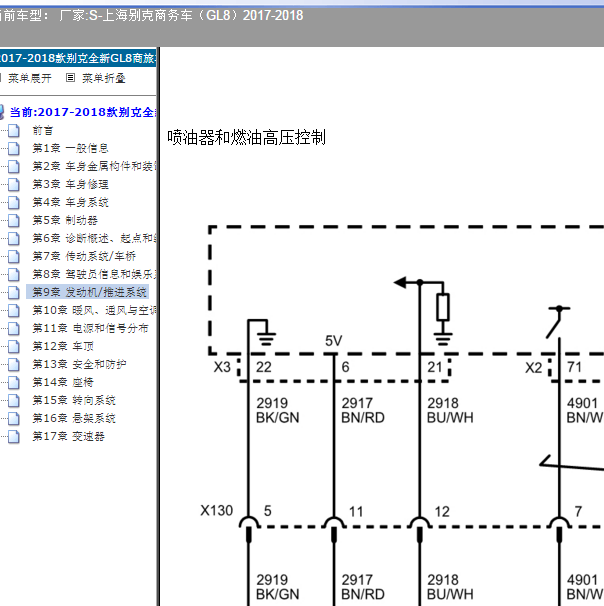Click X130 pin number 12

tap(442, 512)
